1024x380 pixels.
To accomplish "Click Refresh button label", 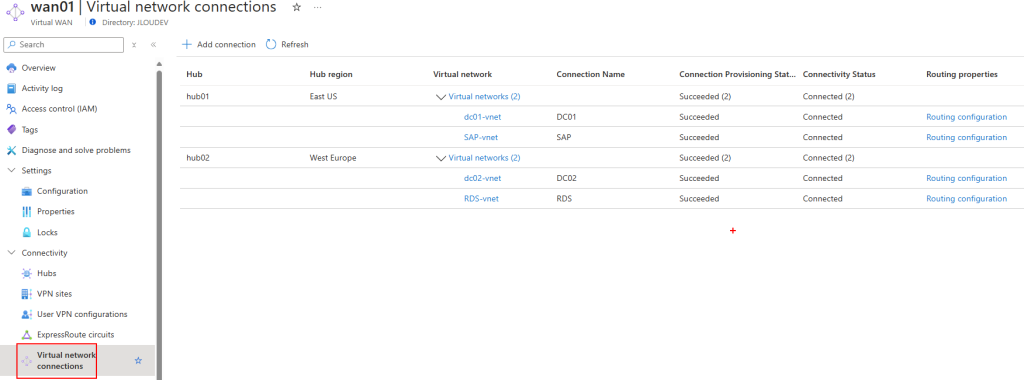I will [295, 44].
